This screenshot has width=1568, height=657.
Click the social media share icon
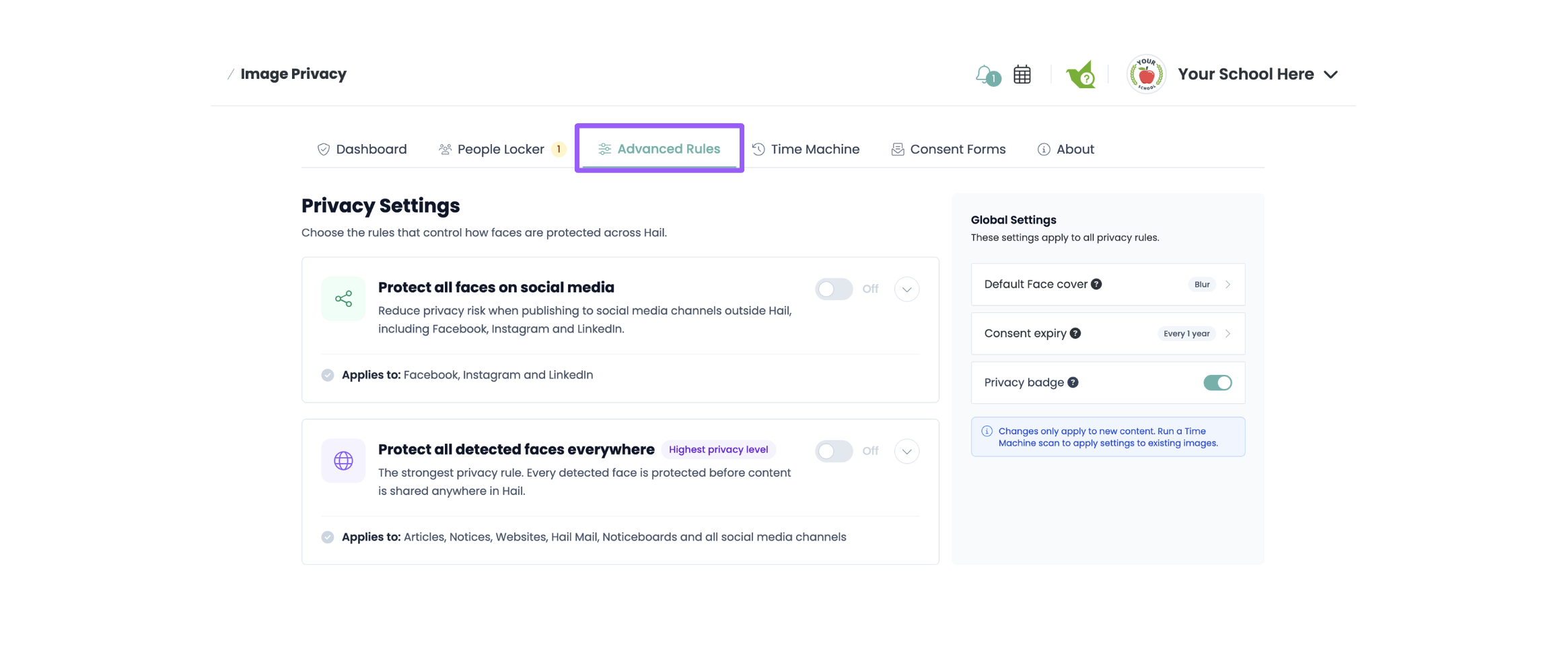tap(343, 299)
